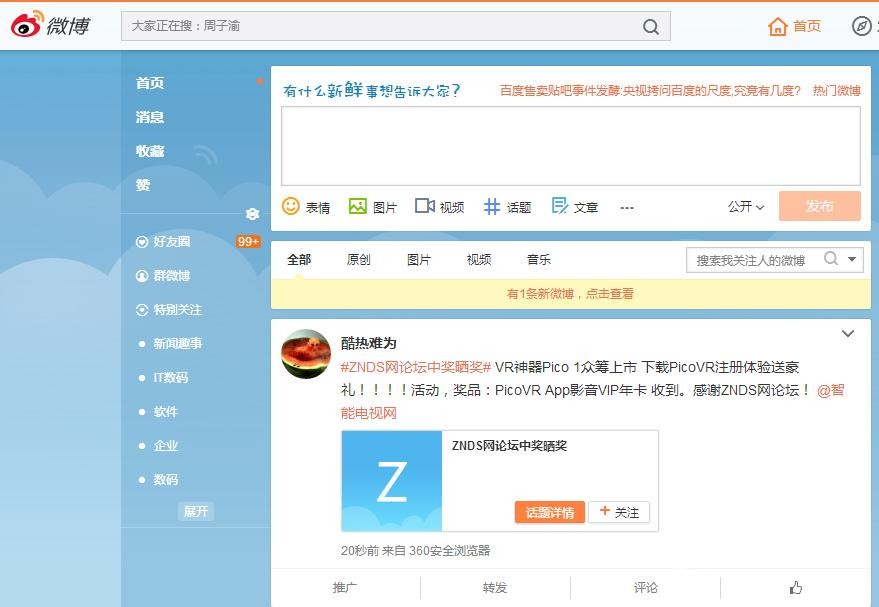This screenshot has width=879, height=607.
Task: Open the feed search dropdown arrow
Action: pyautogui.click(x=852, y=260)
